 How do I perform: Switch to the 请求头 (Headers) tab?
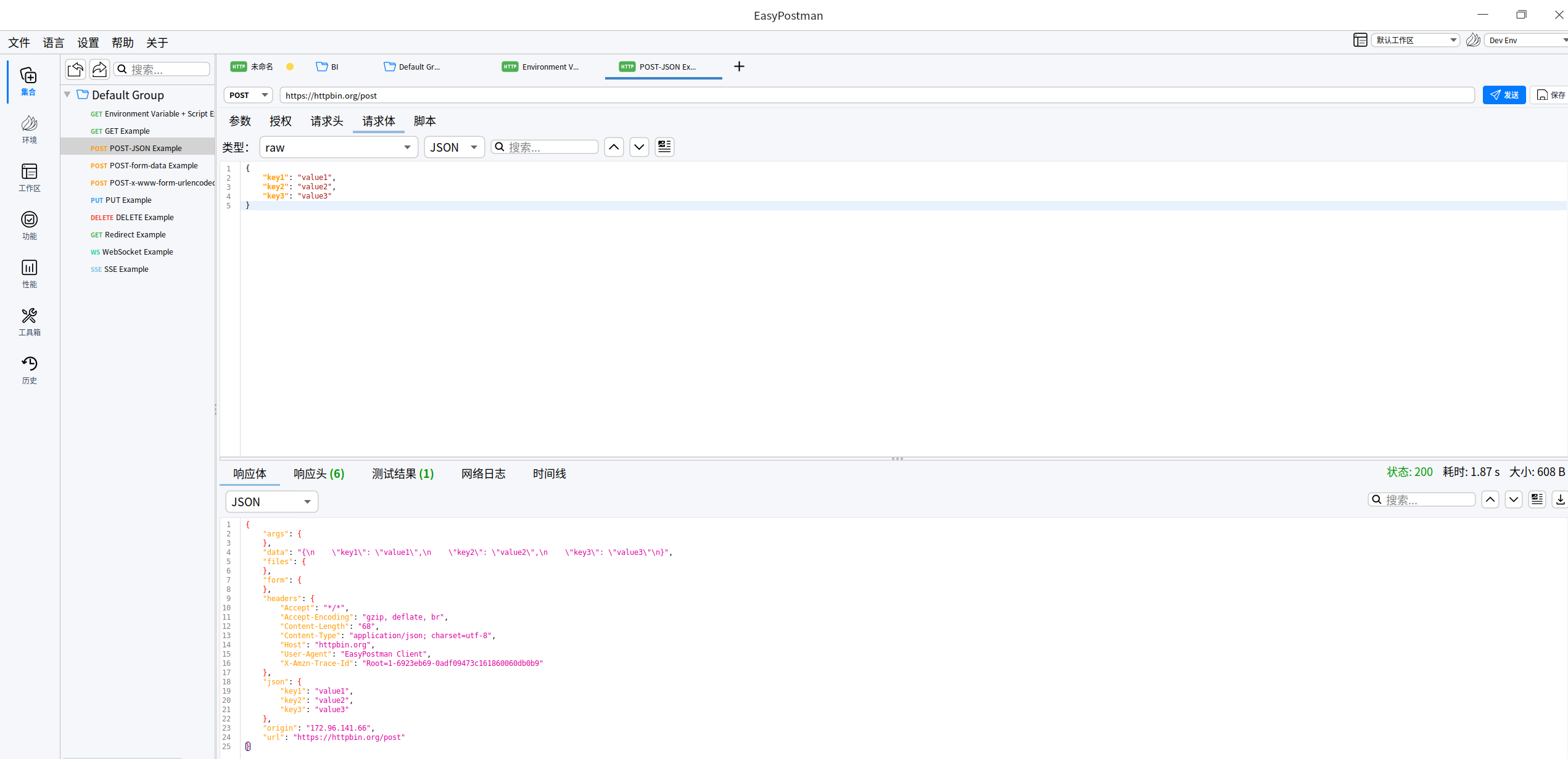coord(326,121)
